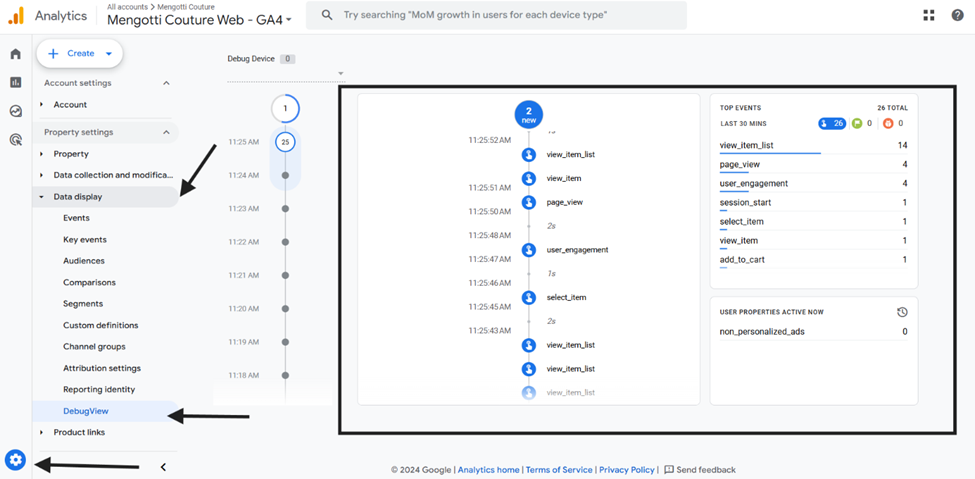The image size is (975, 479).
Task: Expand the Property tree item
Action: point(42,154)
